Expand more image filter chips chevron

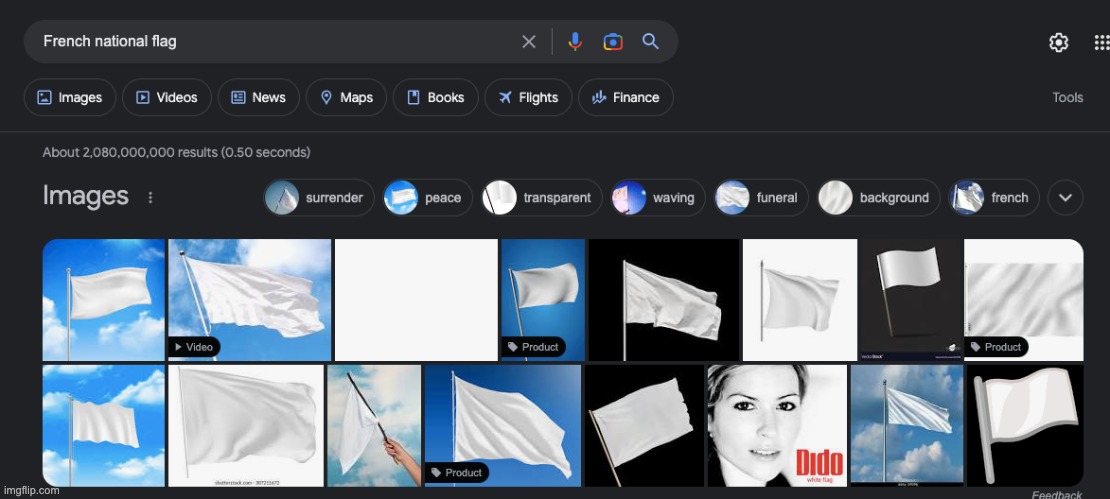point(1065,198)
